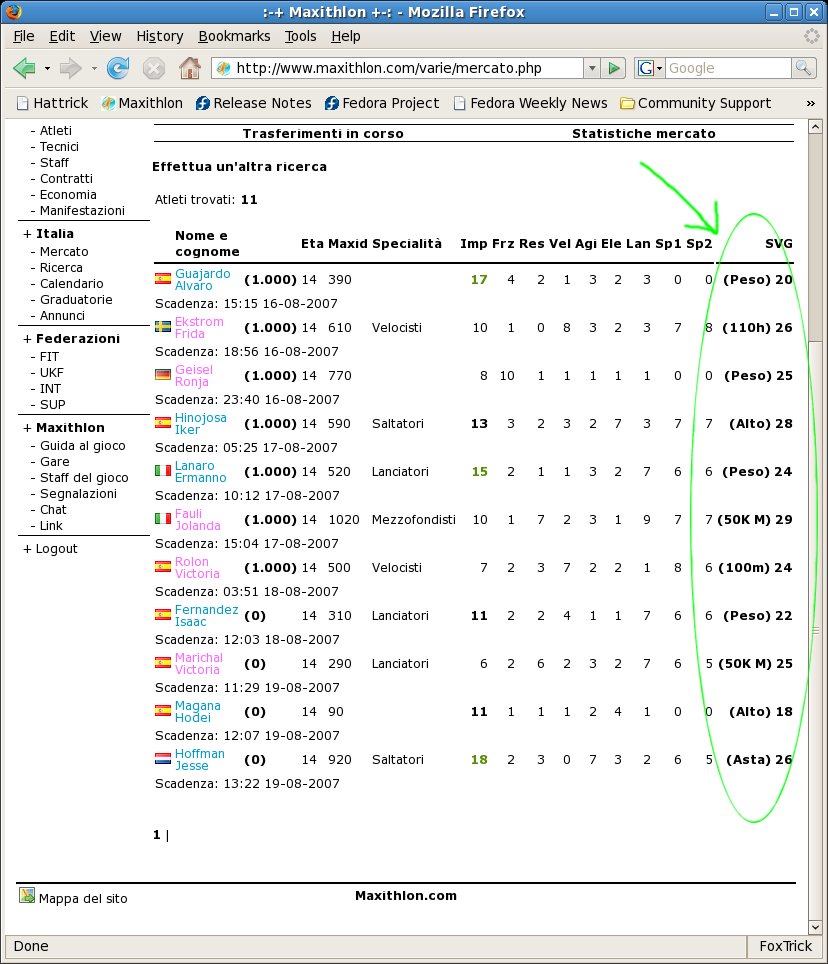
Task: Click the browser Back arrow button
Action: [x=25, y=68]
